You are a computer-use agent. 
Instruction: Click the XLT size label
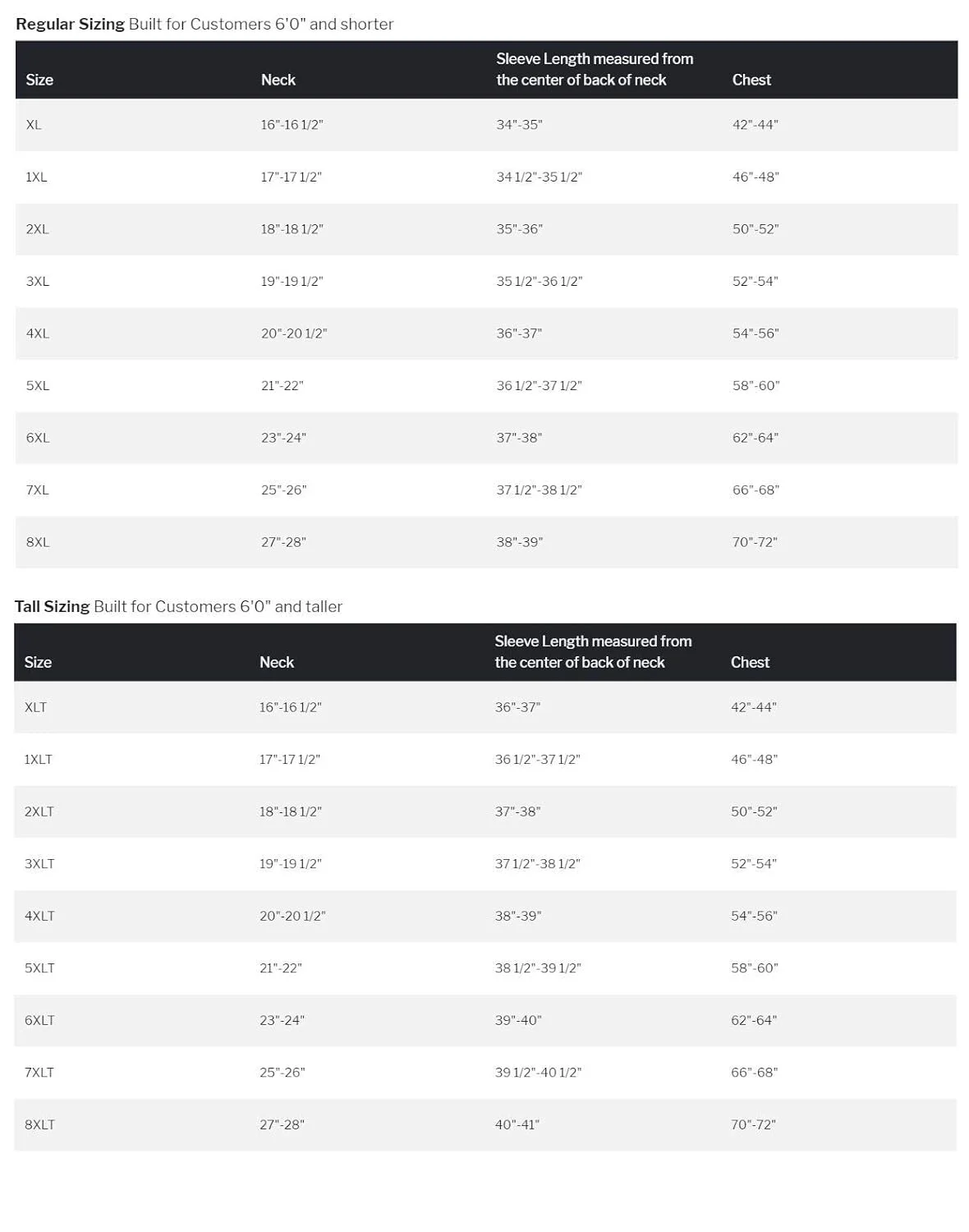(x=35, y=707)
